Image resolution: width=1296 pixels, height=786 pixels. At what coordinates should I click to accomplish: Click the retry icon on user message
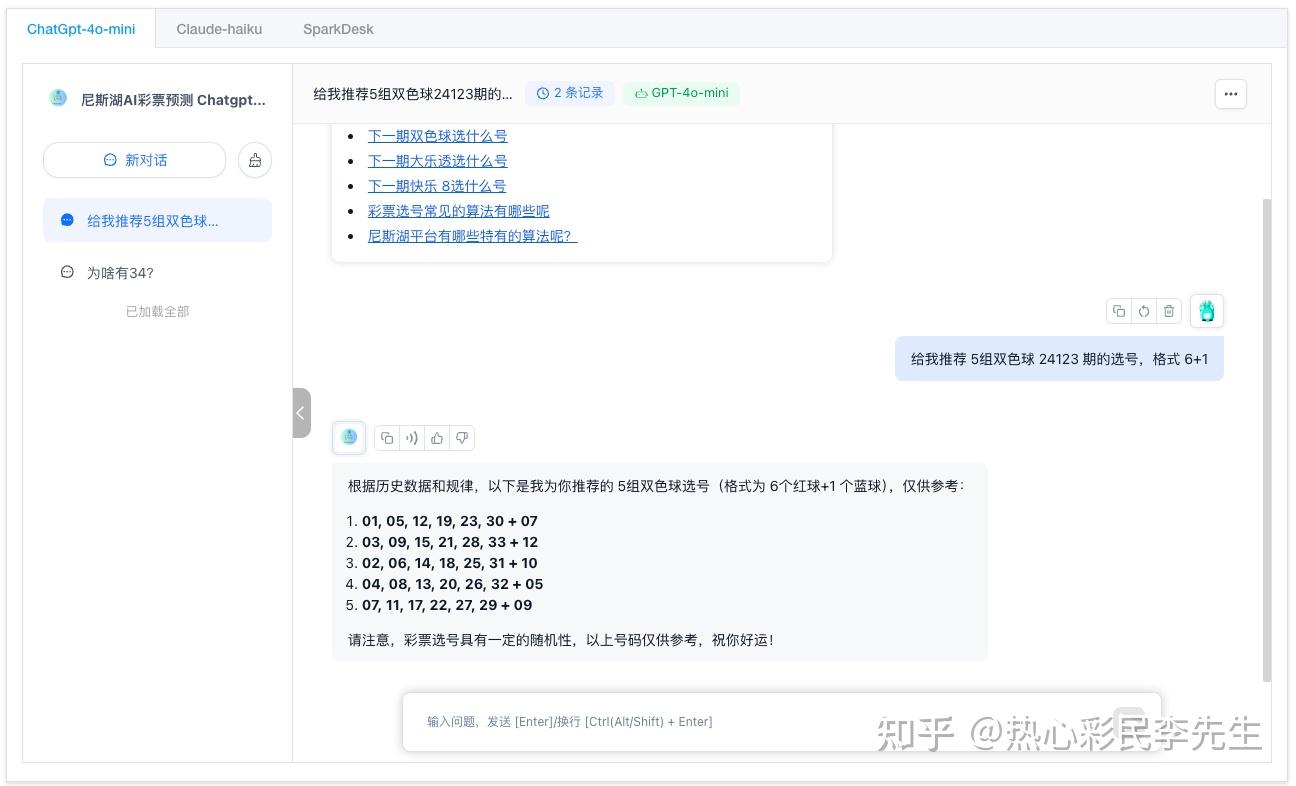(x=1144, y=311)
